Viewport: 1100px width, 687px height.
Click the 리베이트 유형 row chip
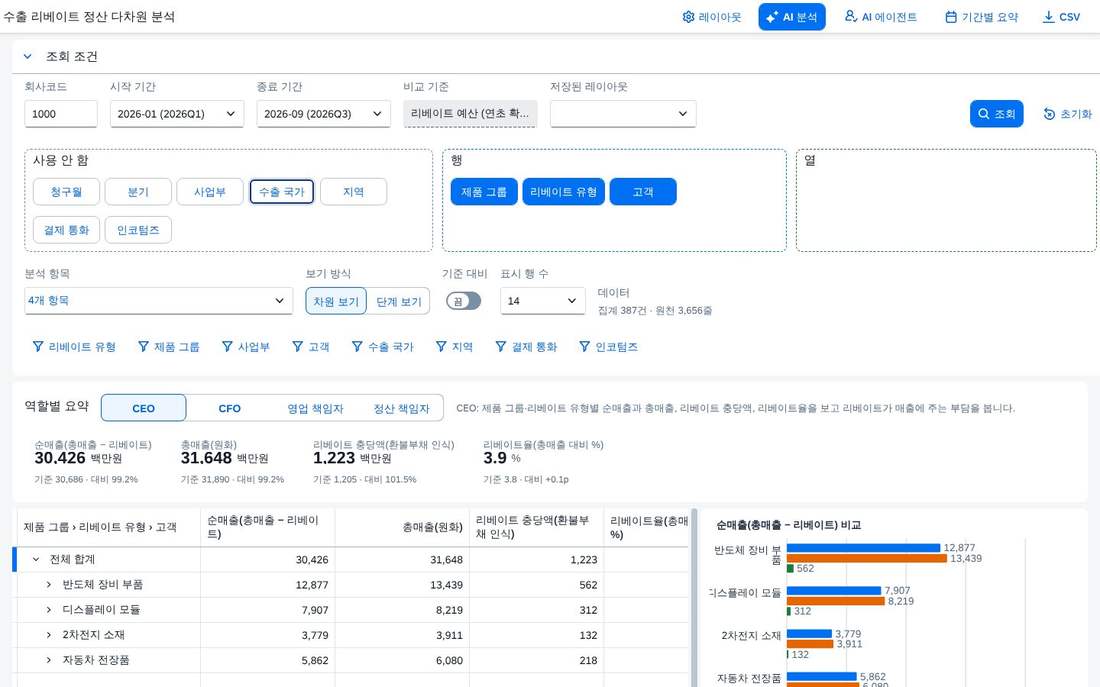pyautogui.click(x=563, y=192)
